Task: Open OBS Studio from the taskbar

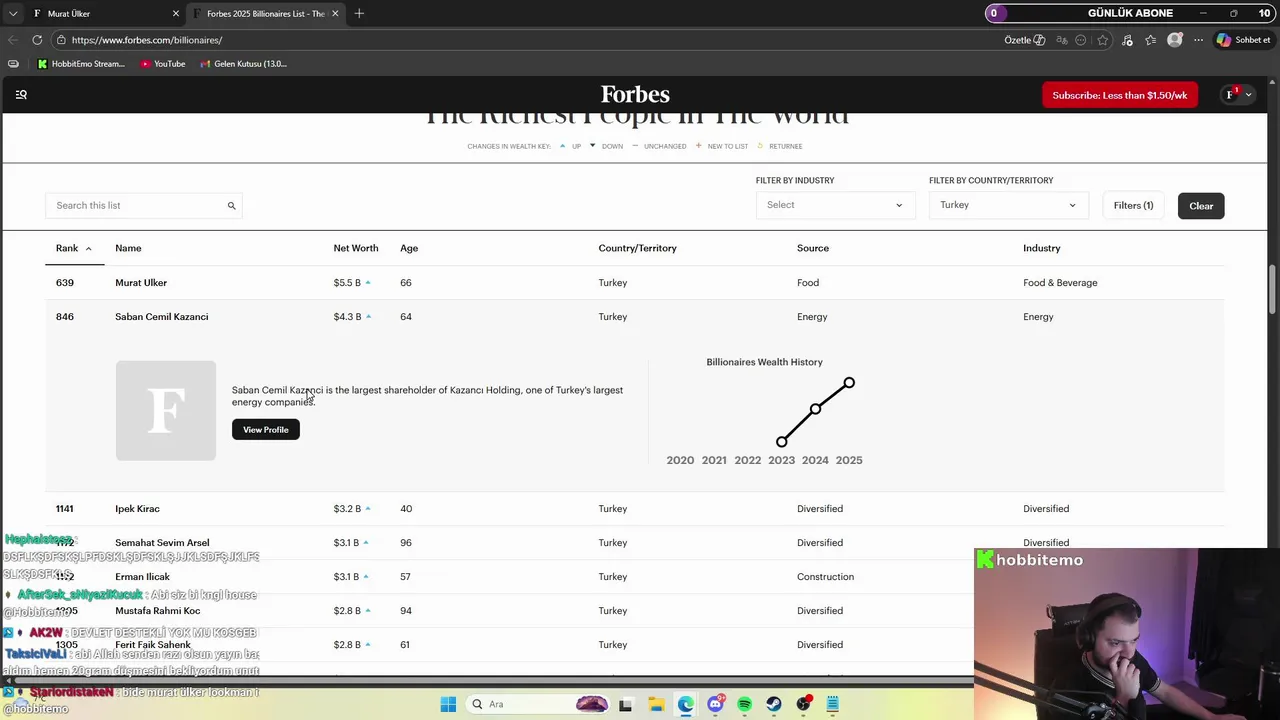Action: [x=803, y=704]
